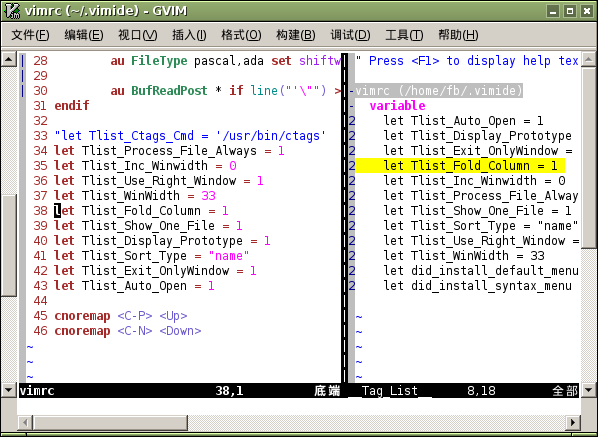This screenshot has width=598, height=437.
Task: Open the 帮助(H) menu
Action: pyautogui.click(x=458, y=35)
